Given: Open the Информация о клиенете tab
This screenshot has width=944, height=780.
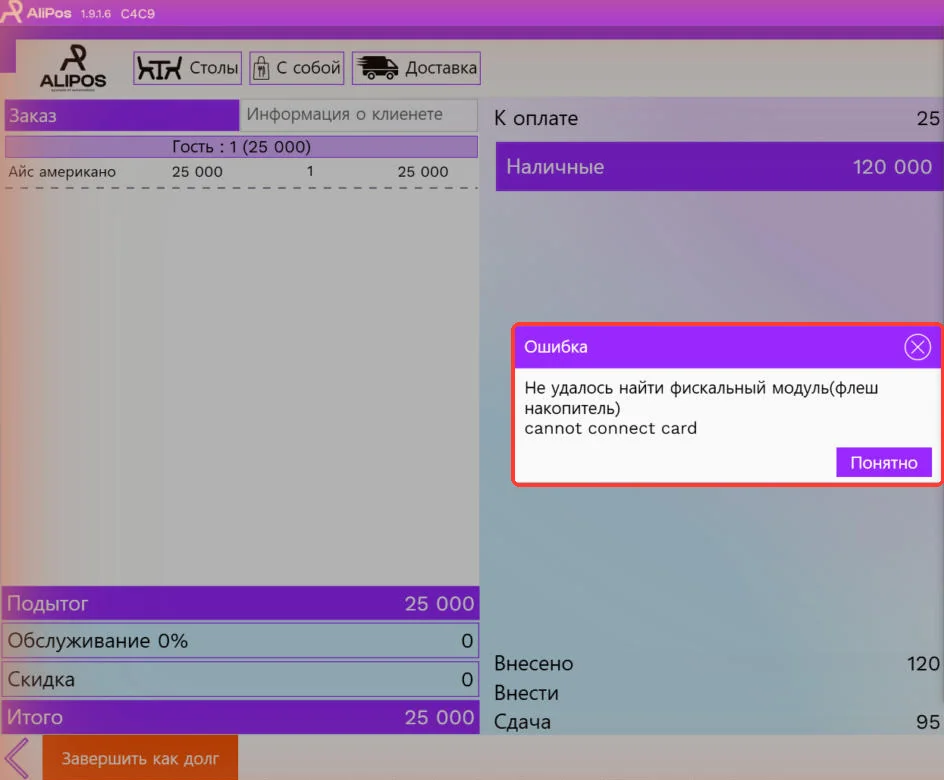Looking at the screenshot, I should coord(359,116).
